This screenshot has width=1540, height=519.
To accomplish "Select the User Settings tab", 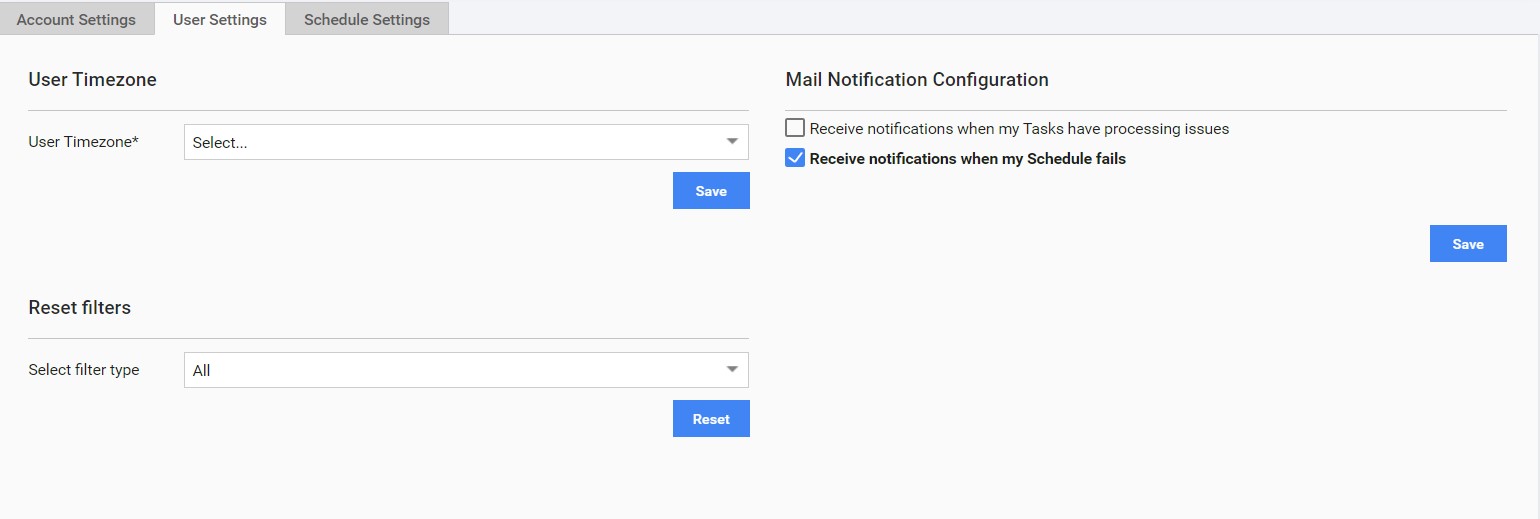I will pyautogui.click(x=220, y=19).
